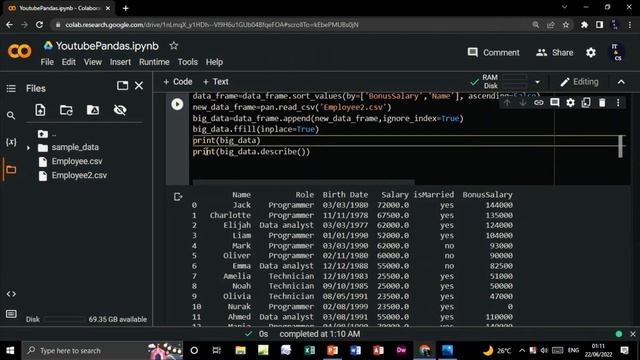Add a new text cell
The height and width of the screenshot is (360, 640).
click(216, 82)
